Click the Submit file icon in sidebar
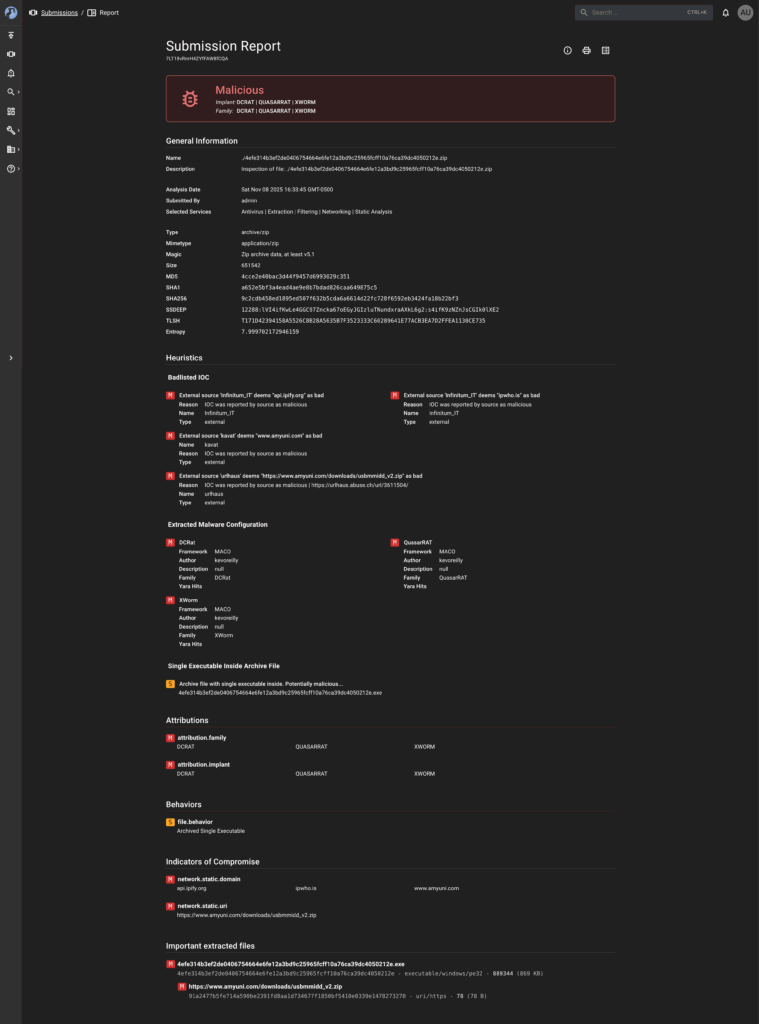Image resolution: width=759 pixels, height=1024 pixels. pyautogui.click(x=11, y=35)
